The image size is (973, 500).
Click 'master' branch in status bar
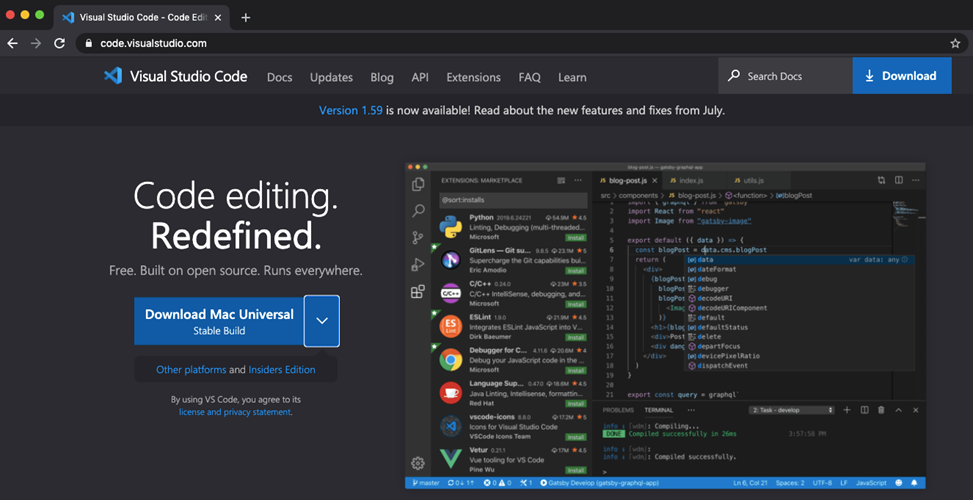pyautogui.click(x=424, y=483)
